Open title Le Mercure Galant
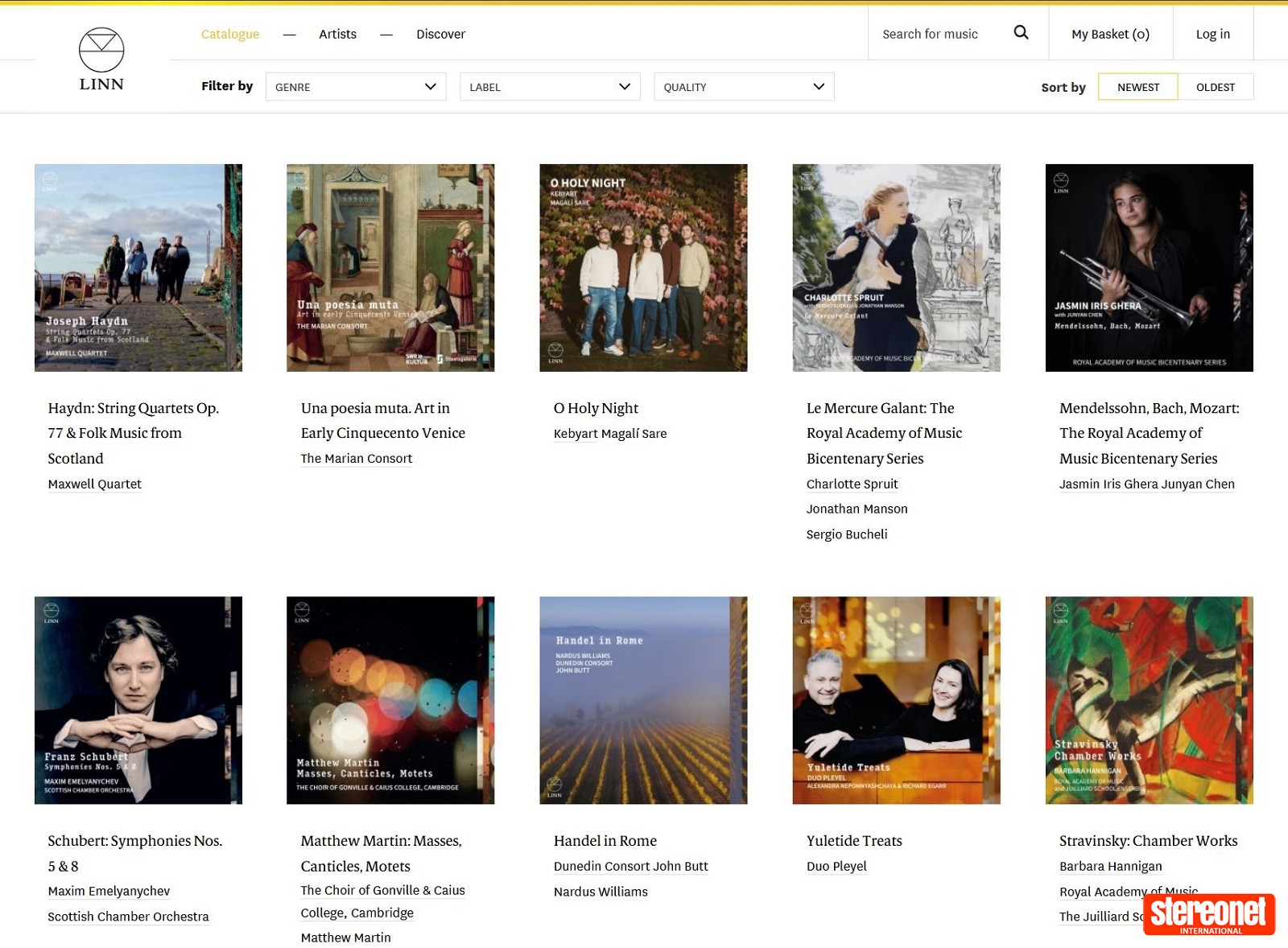The height and width of the screenshot is (948, 1288). 884,433
